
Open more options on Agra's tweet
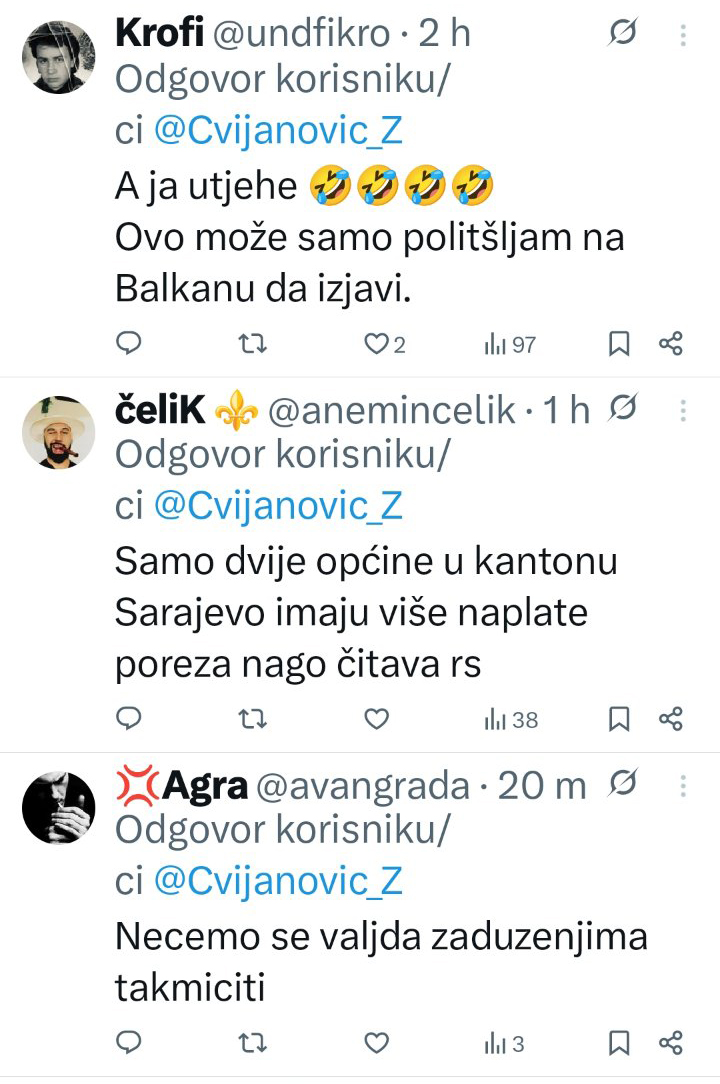click(x=684, y=786)
